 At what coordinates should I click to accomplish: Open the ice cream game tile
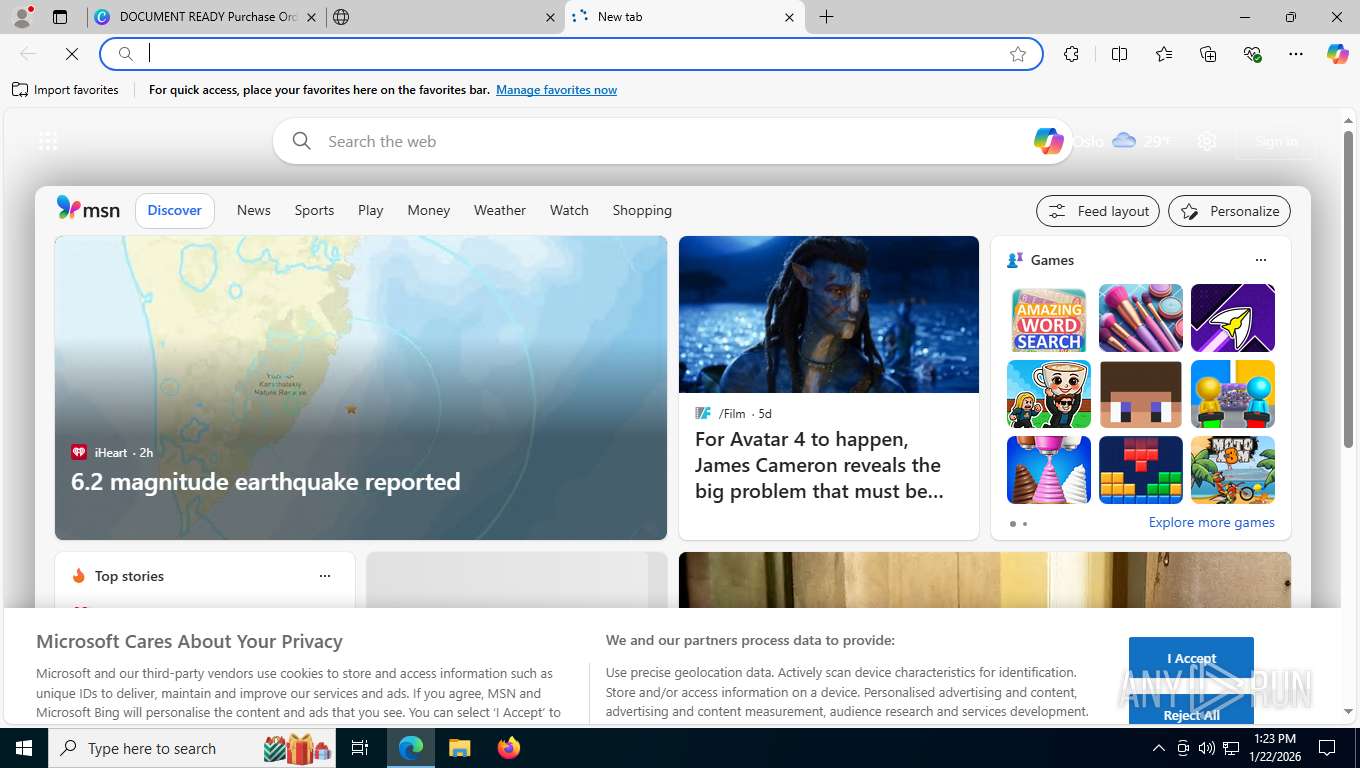pyautogui.click(x=1049, y=470)
